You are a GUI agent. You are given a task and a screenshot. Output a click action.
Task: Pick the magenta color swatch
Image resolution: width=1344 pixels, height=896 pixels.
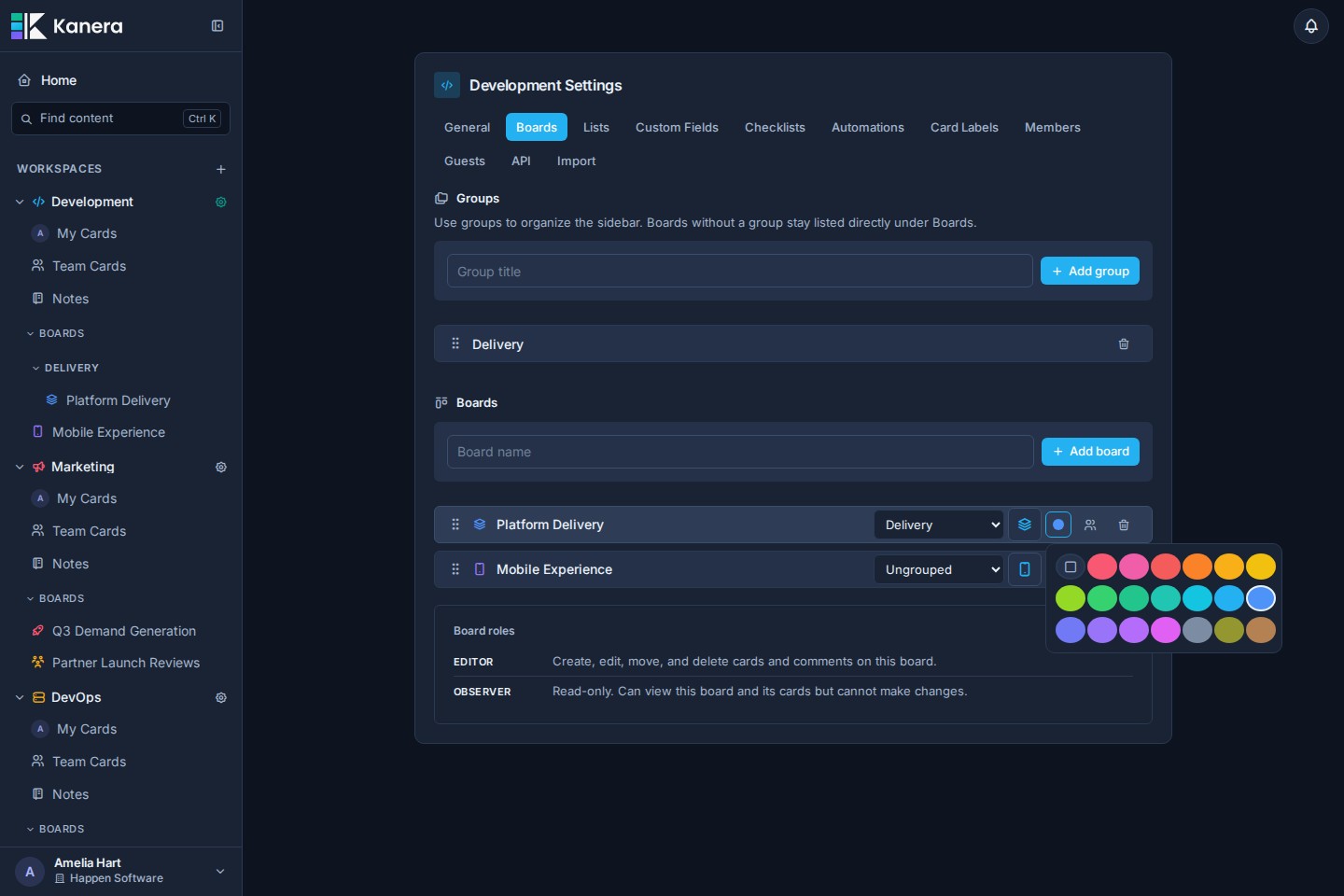click(x=1166, y=630)
